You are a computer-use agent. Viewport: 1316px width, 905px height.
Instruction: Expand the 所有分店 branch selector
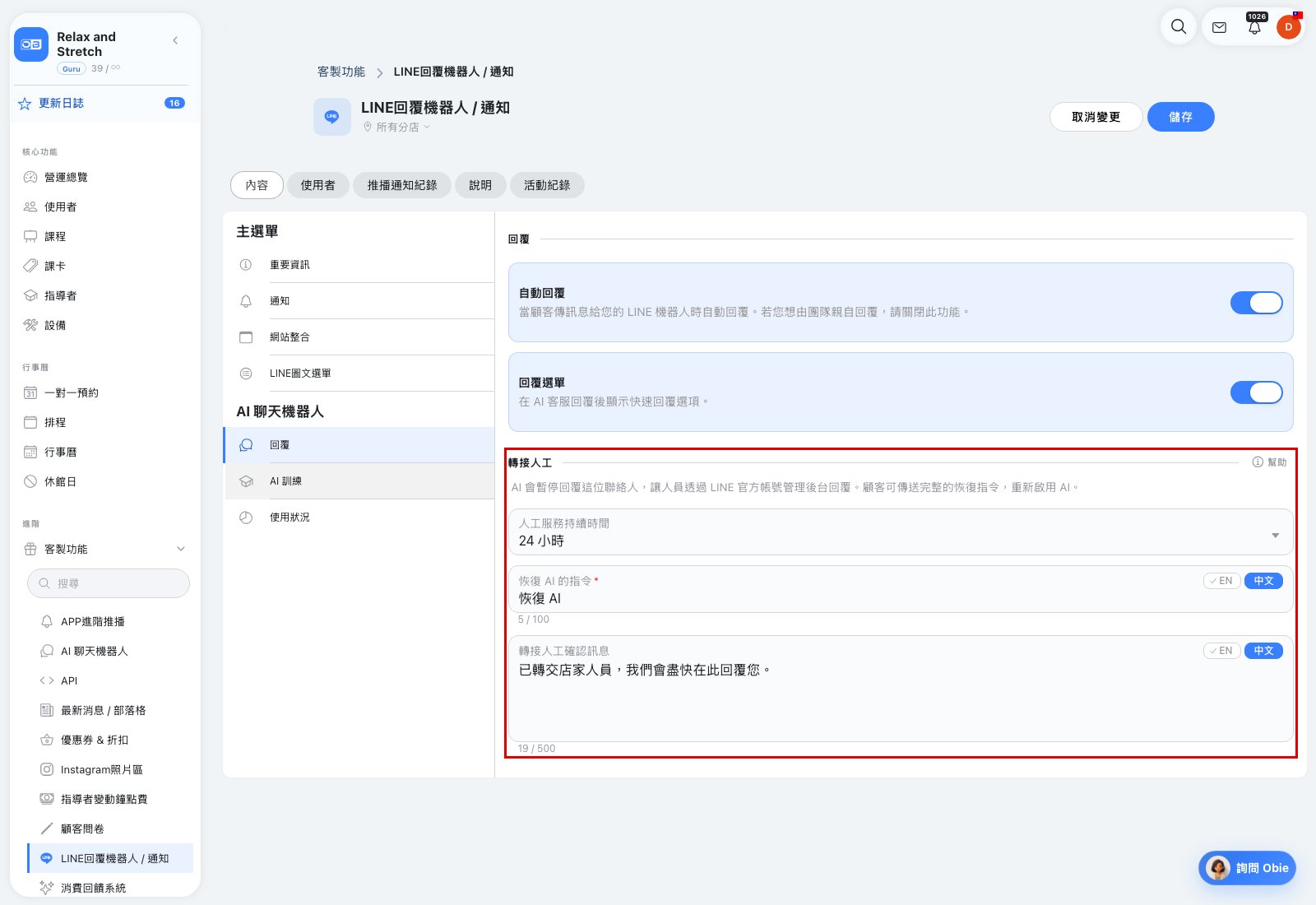pos(397,128)
